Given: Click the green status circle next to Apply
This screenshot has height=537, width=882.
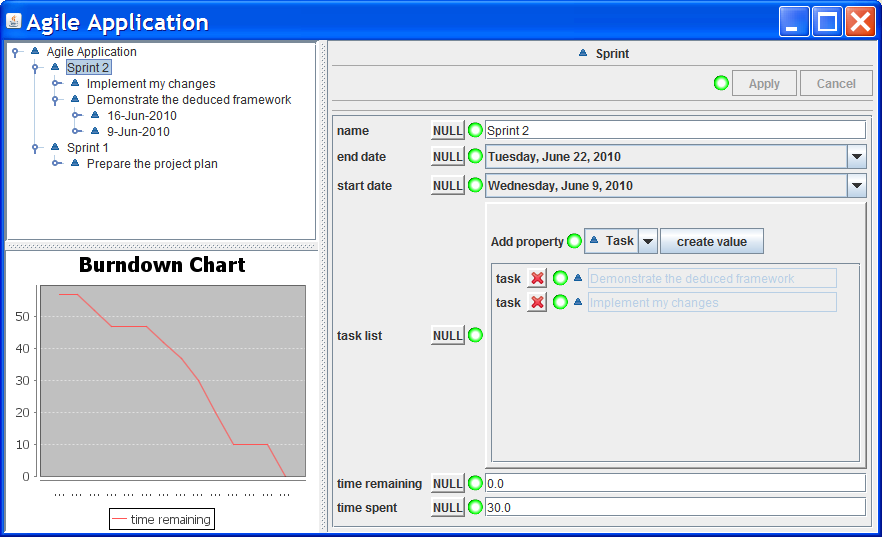Looking at the screenshot, I should [x=721, y=83].
